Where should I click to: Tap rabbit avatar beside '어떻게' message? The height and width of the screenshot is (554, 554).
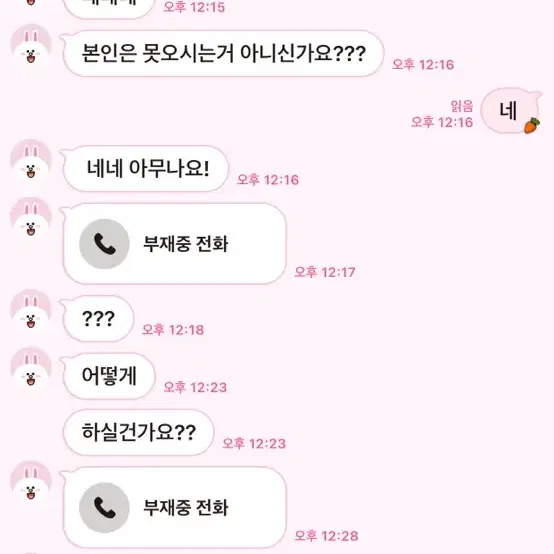click(x=31, y=367)
